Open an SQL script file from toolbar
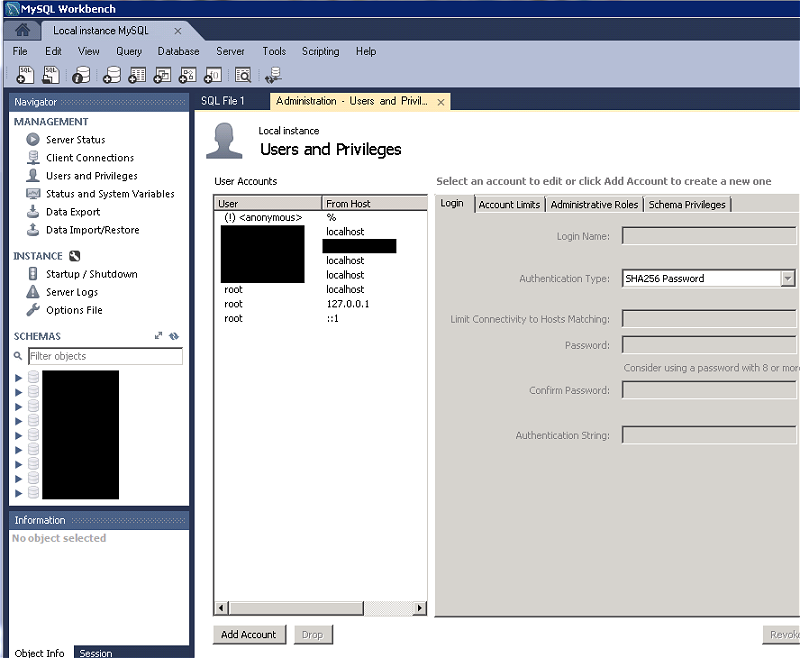 (51, 75)
